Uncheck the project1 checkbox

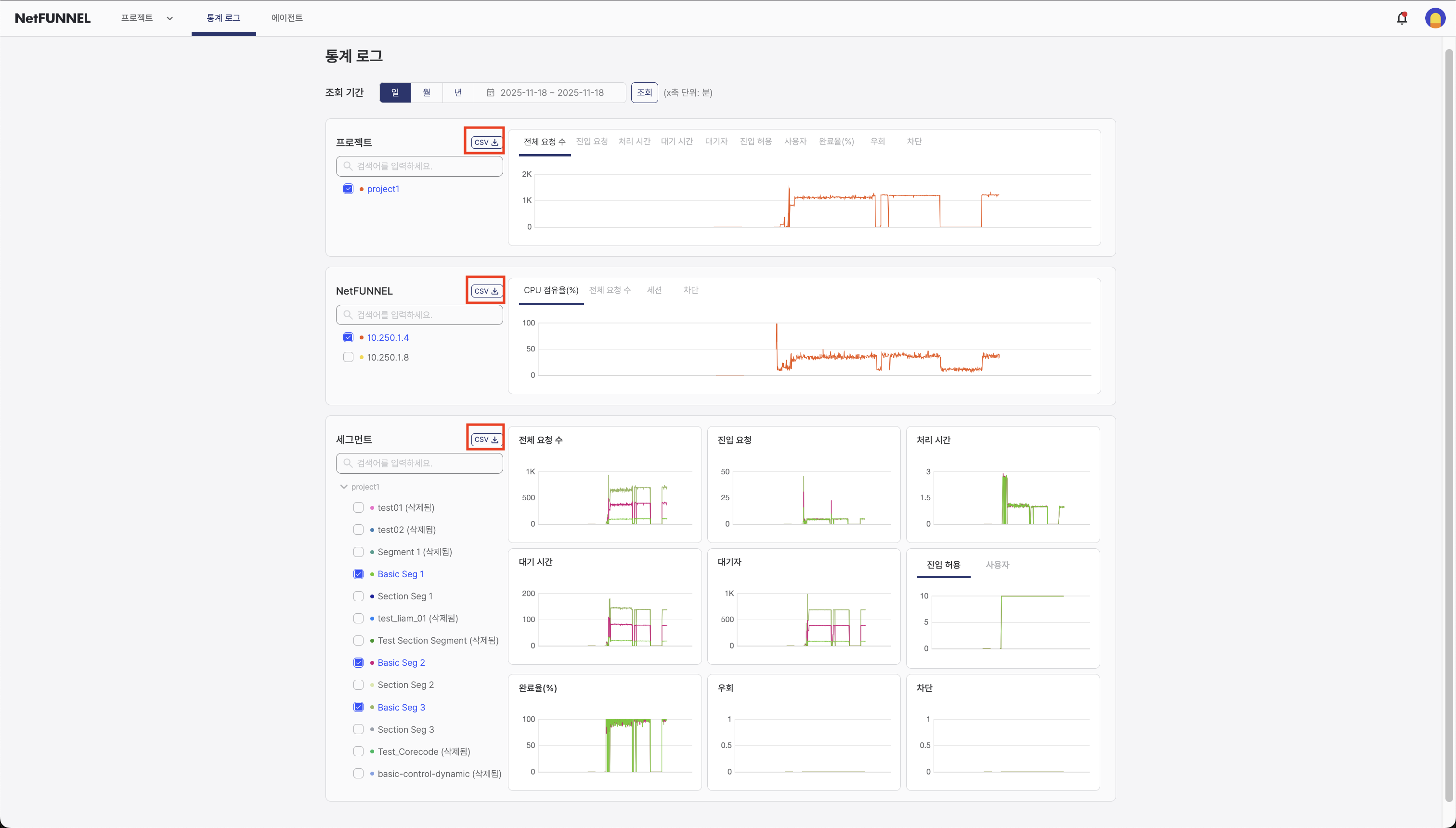click(348, 189)
